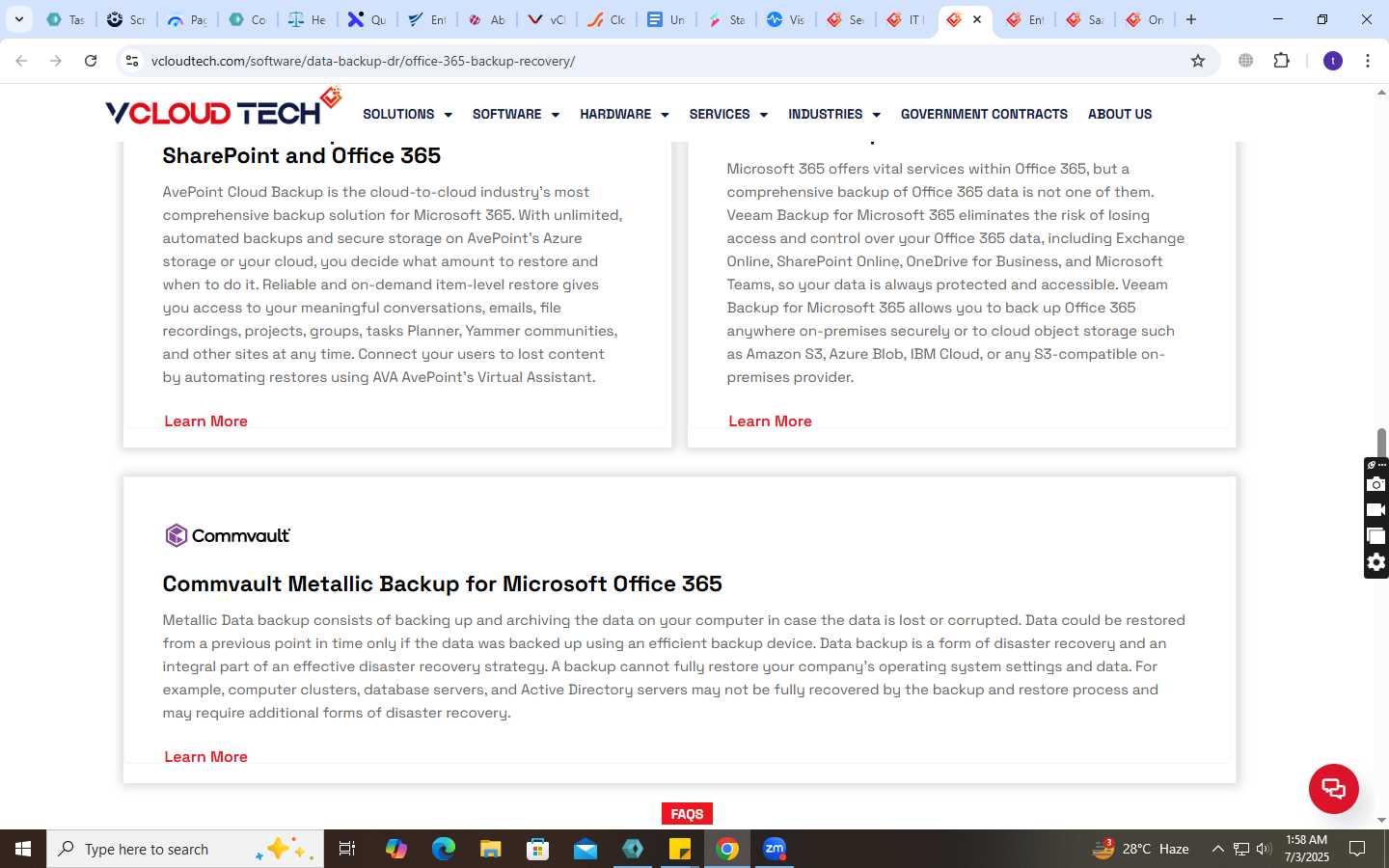Open Task View on the taskbar
This screenshot has height=868, width=1389.
(347, 849)
